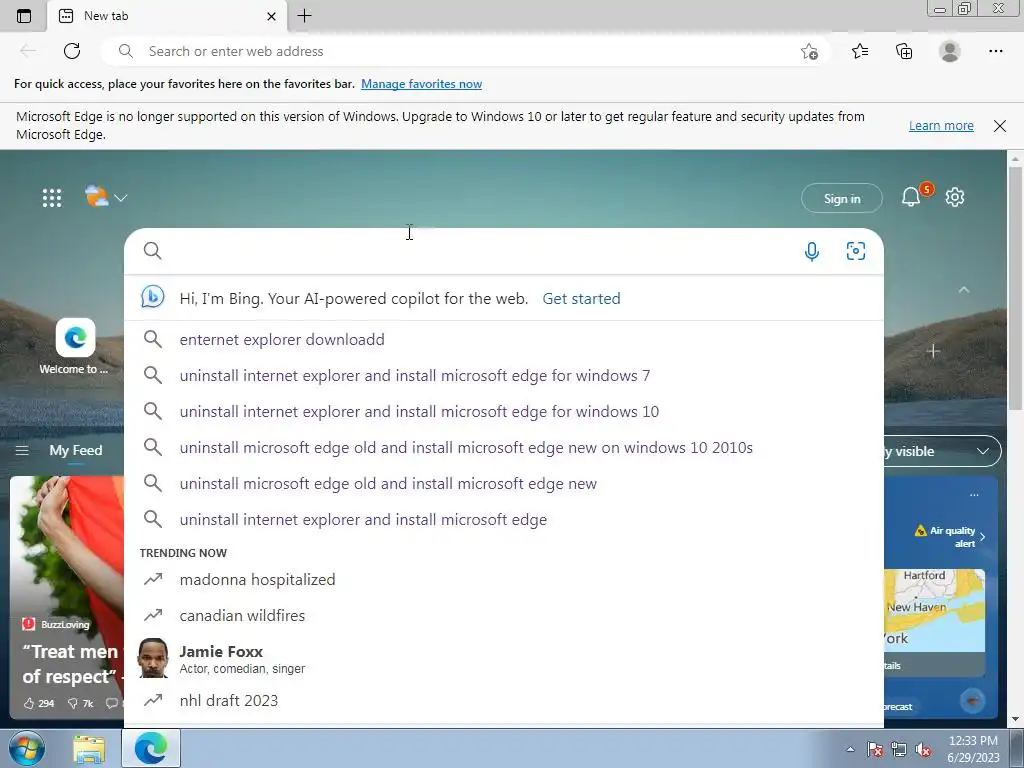Click network tray icon

click(x=899, y=749)
